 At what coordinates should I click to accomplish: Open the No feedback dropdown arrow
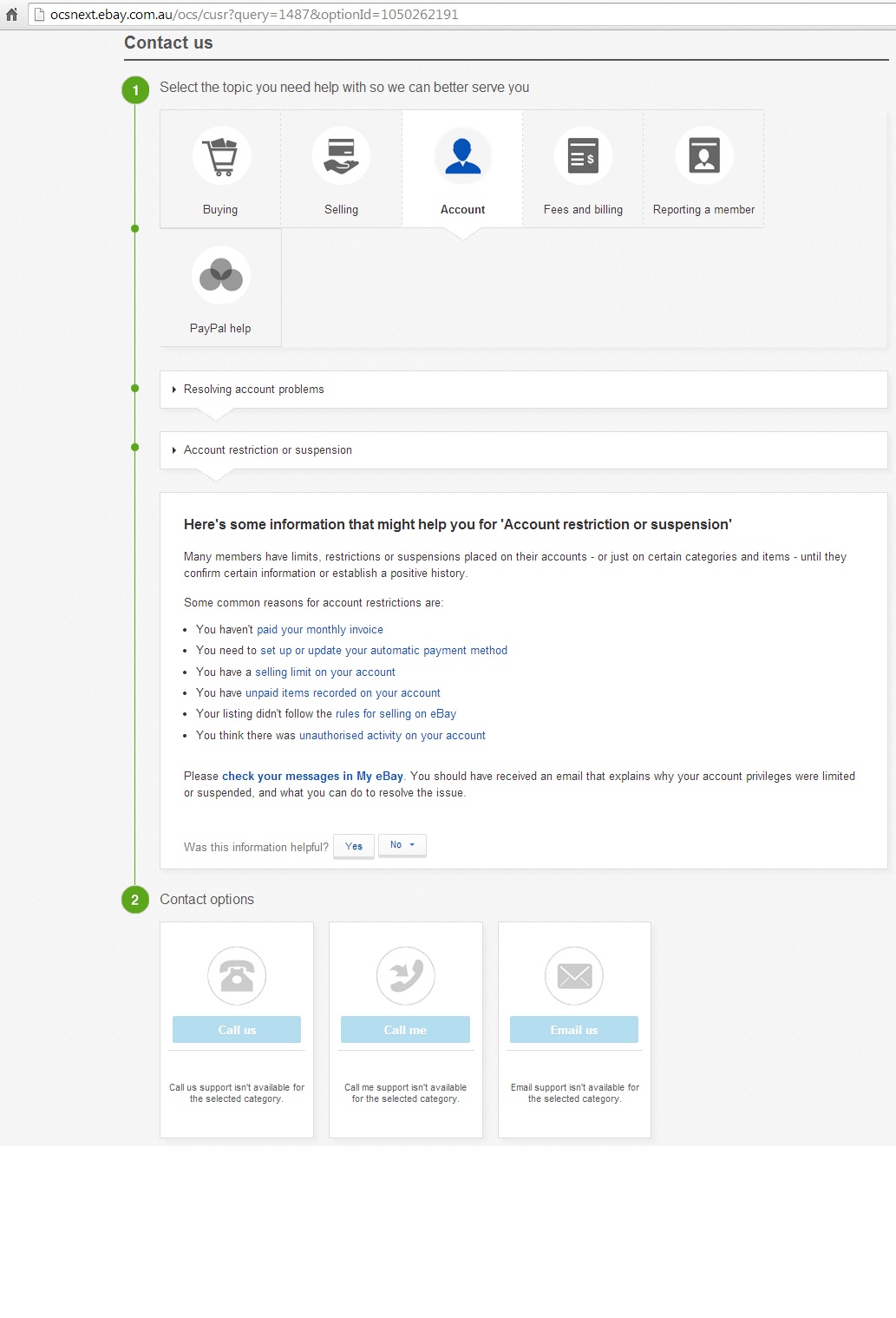click(412, 843)
